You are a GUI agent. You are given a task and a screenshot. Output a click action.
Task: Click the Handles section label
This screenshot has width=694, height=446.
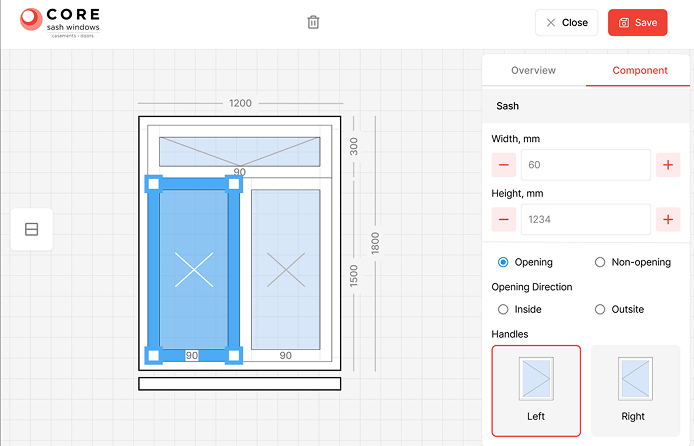tap(509, 334)
